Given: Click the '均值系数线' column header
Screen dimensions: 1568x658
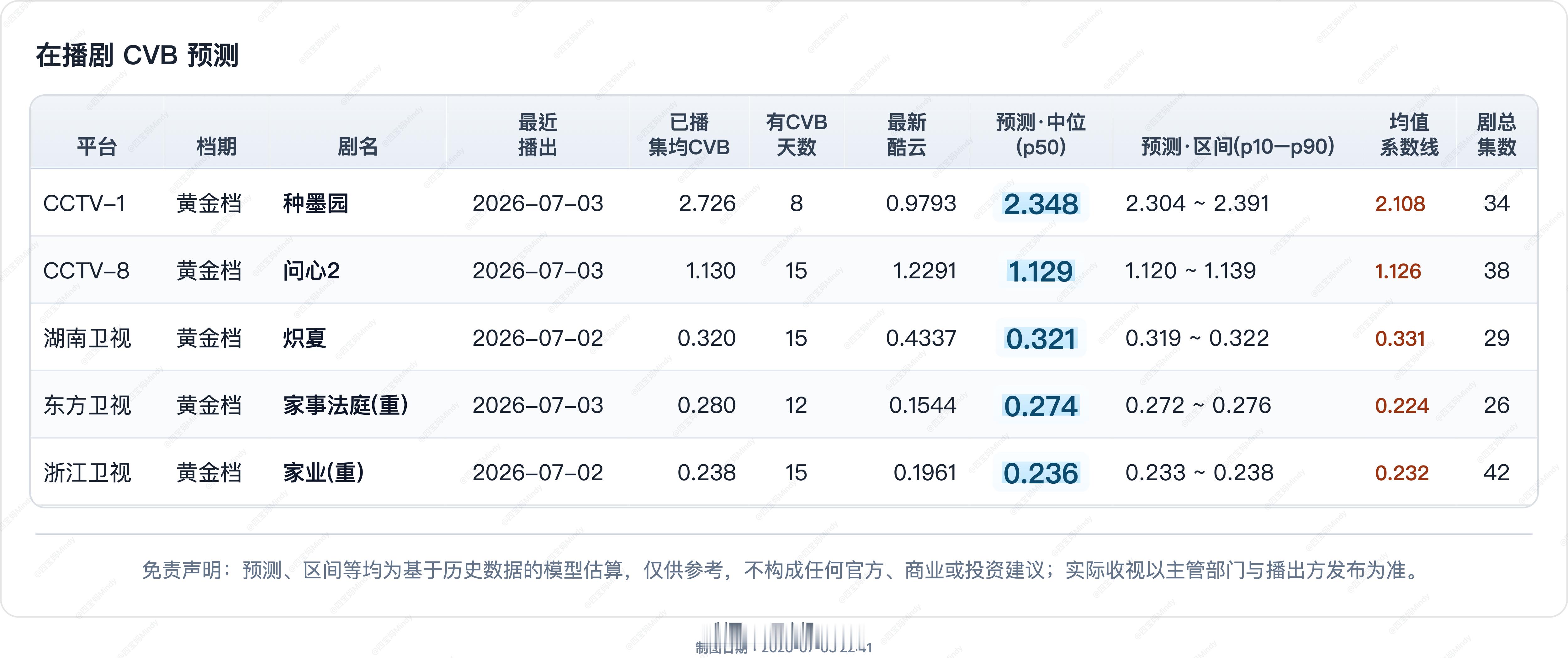Looking at the screenshot, I should pyautogui.click(x=1409, y=134).
